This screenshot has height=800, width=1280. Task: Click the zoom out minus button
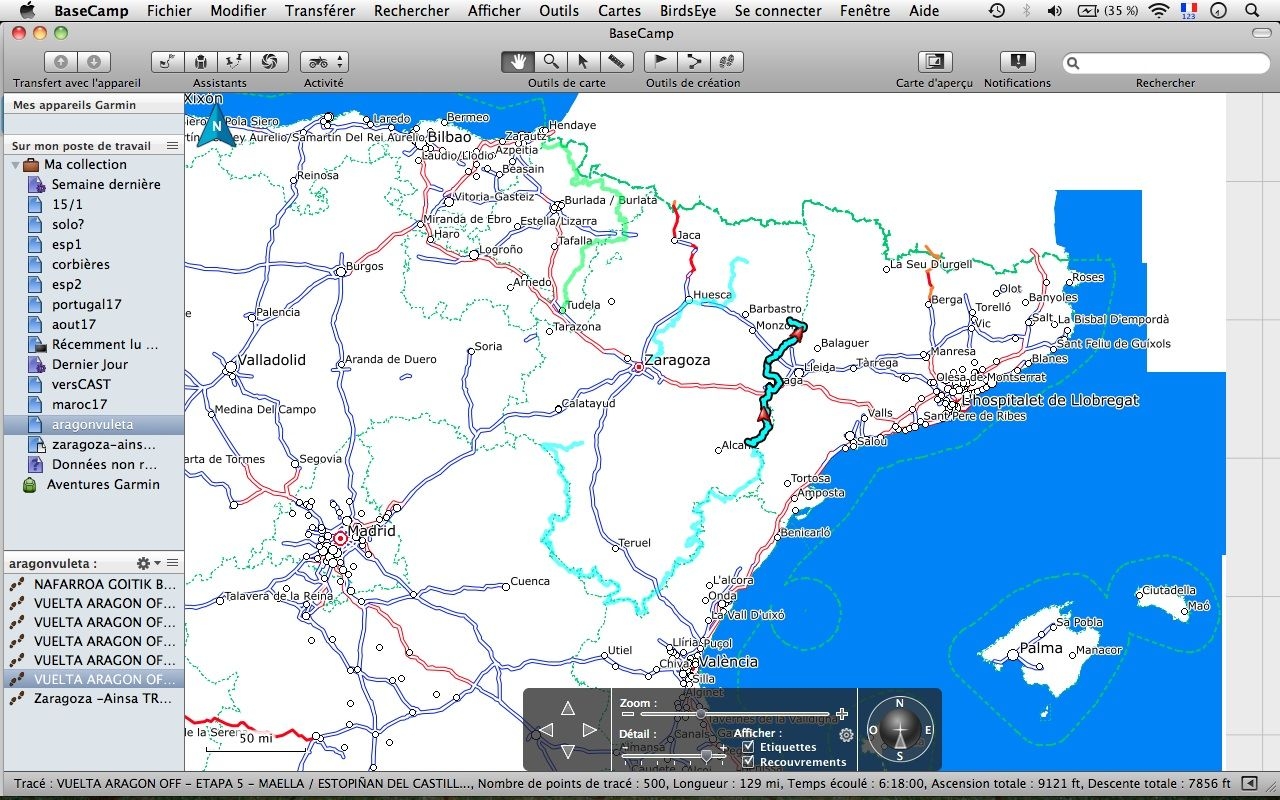[x=628, y=714]
